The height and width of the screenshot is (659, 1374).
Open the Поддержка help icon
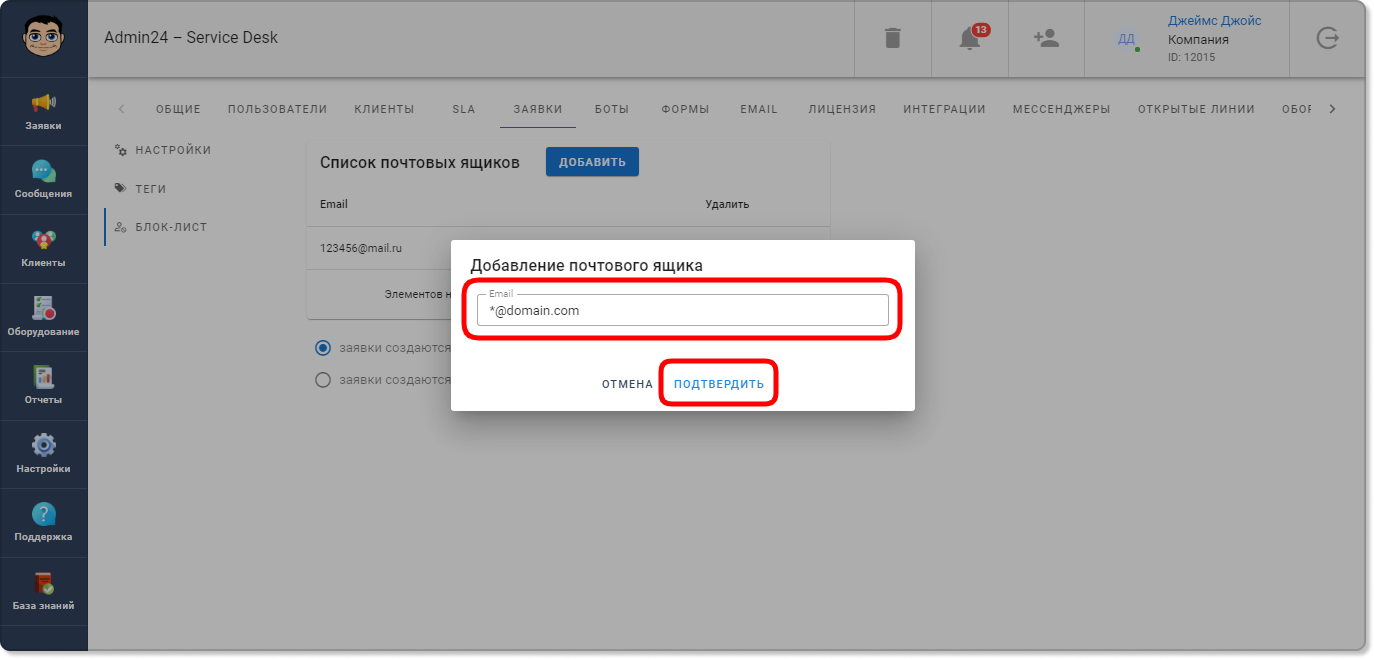click(x=44, y=523)
